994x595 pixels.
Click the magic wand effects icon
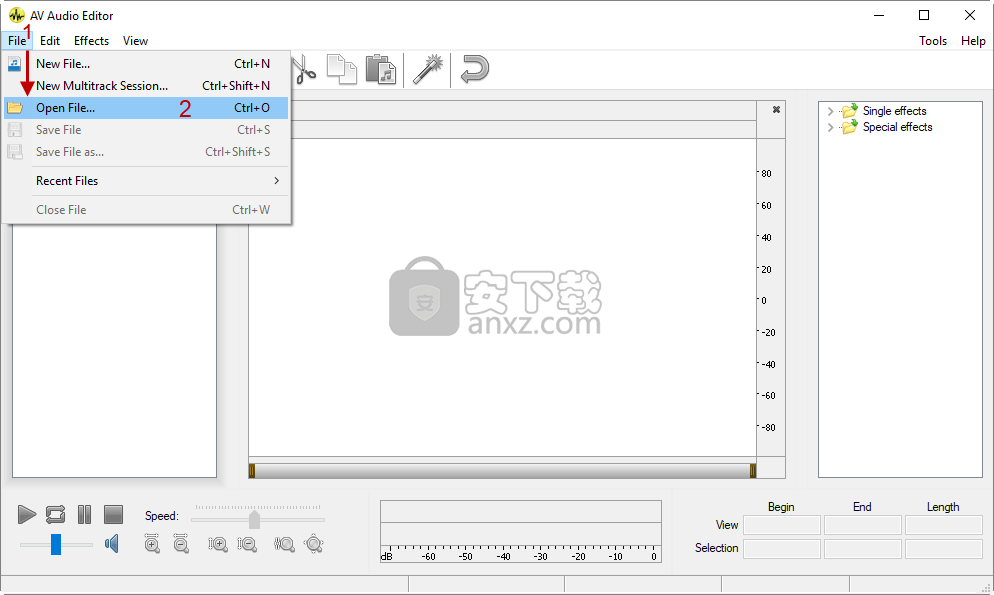(428, 69)
